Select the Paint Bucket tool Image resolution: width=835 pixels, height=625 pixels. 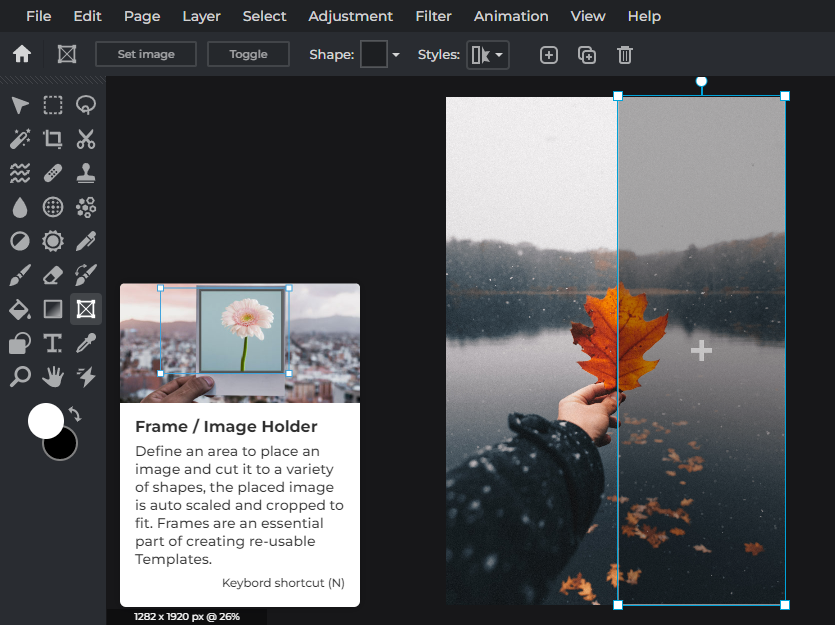click(x=19, y=309)
